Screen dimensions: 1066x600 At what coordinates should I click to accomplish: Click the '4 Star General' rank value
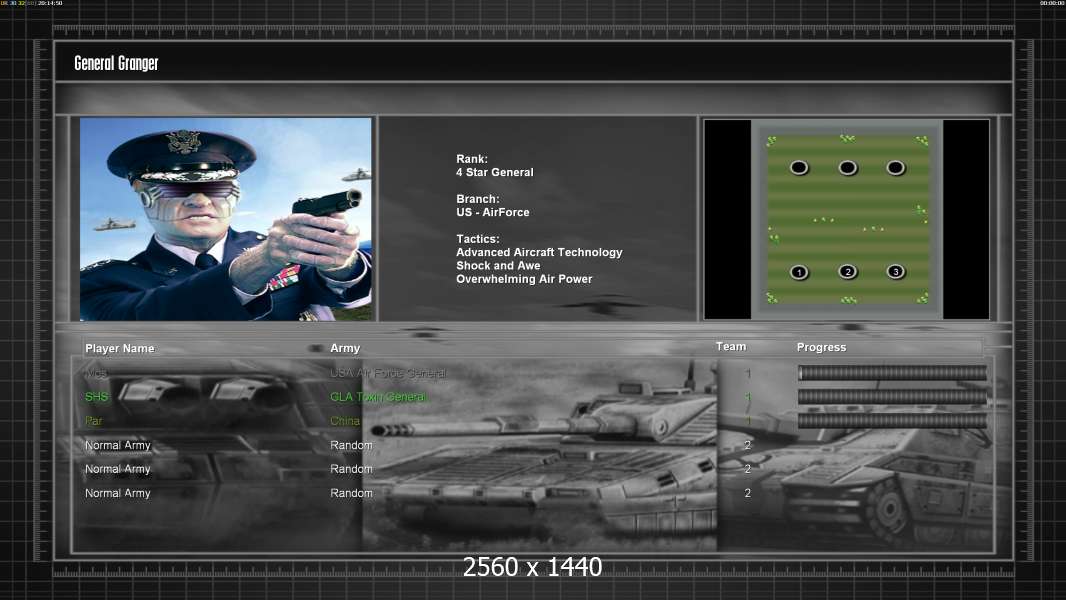495,173
